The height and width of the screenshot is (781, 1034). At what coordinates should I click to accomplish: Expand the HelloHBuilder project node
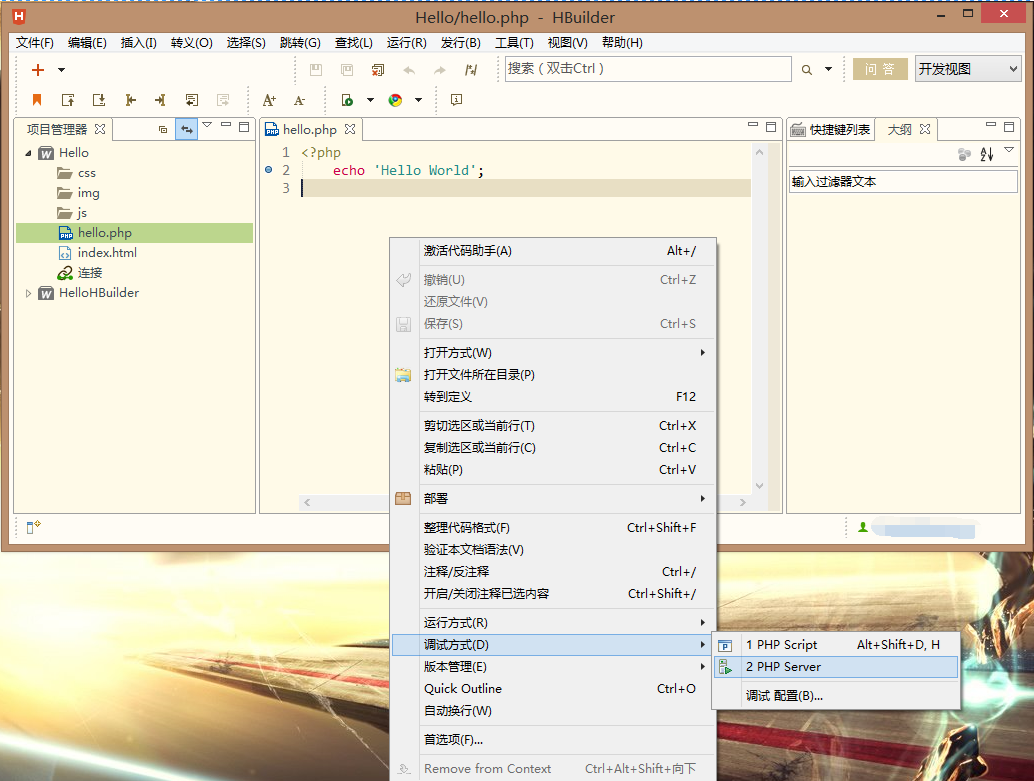tap(28, 293)
